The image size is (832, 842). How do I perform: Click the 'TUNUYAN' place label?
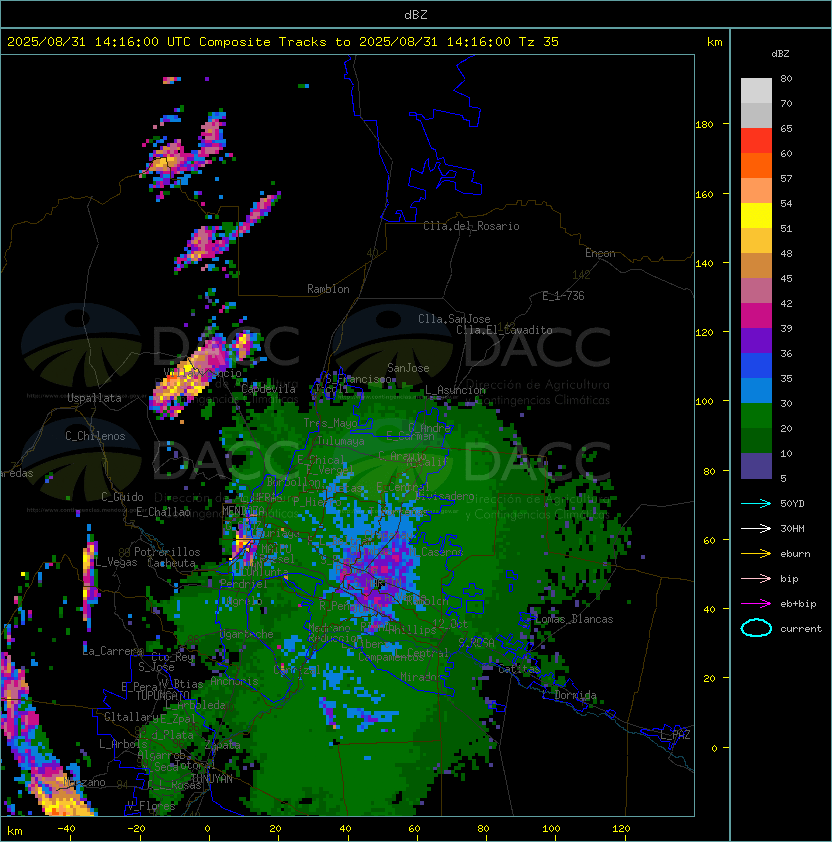click(212, 779)
